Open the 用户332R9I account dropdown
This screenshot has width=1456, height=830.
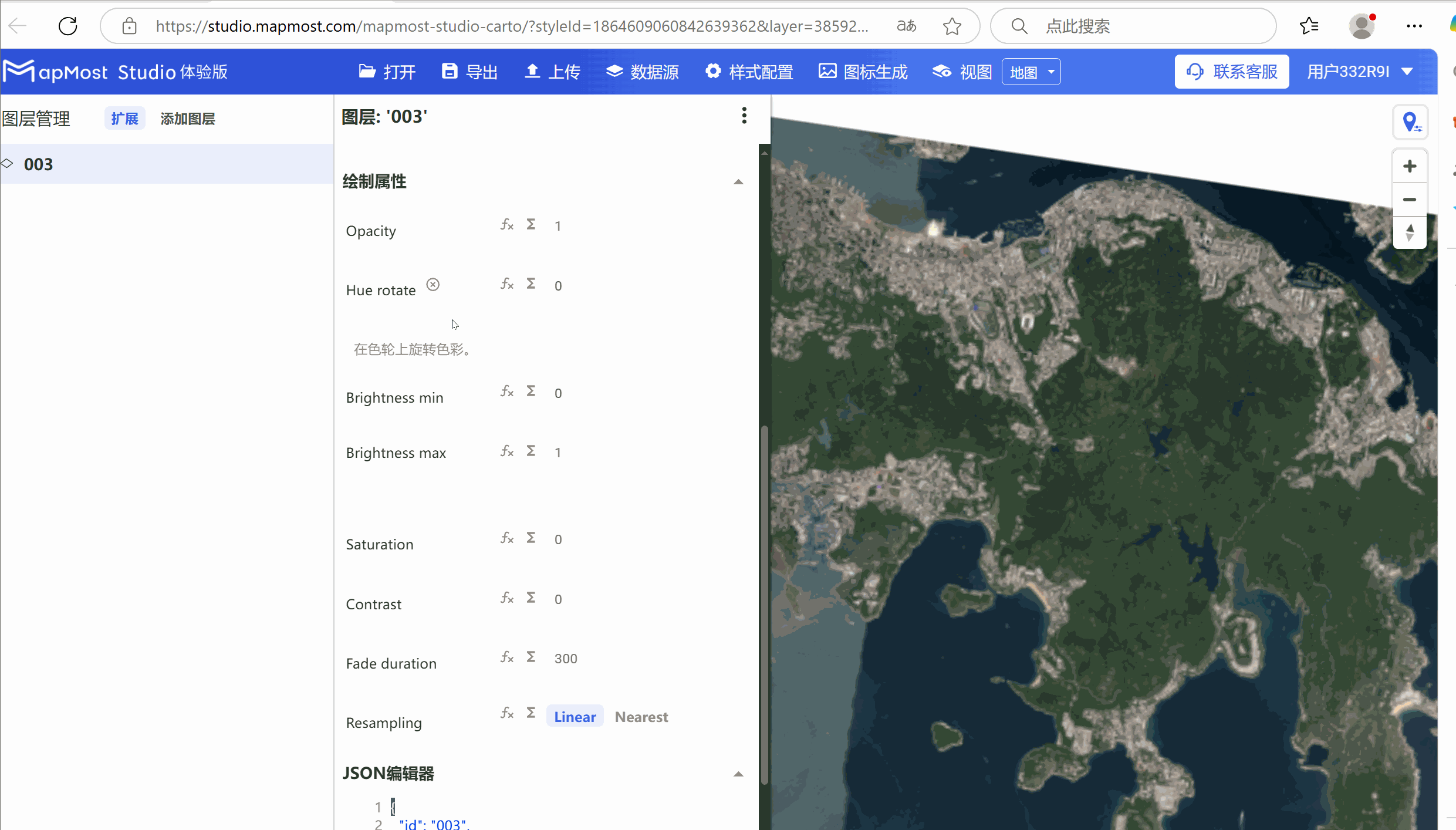click(x=1360, y=71)
